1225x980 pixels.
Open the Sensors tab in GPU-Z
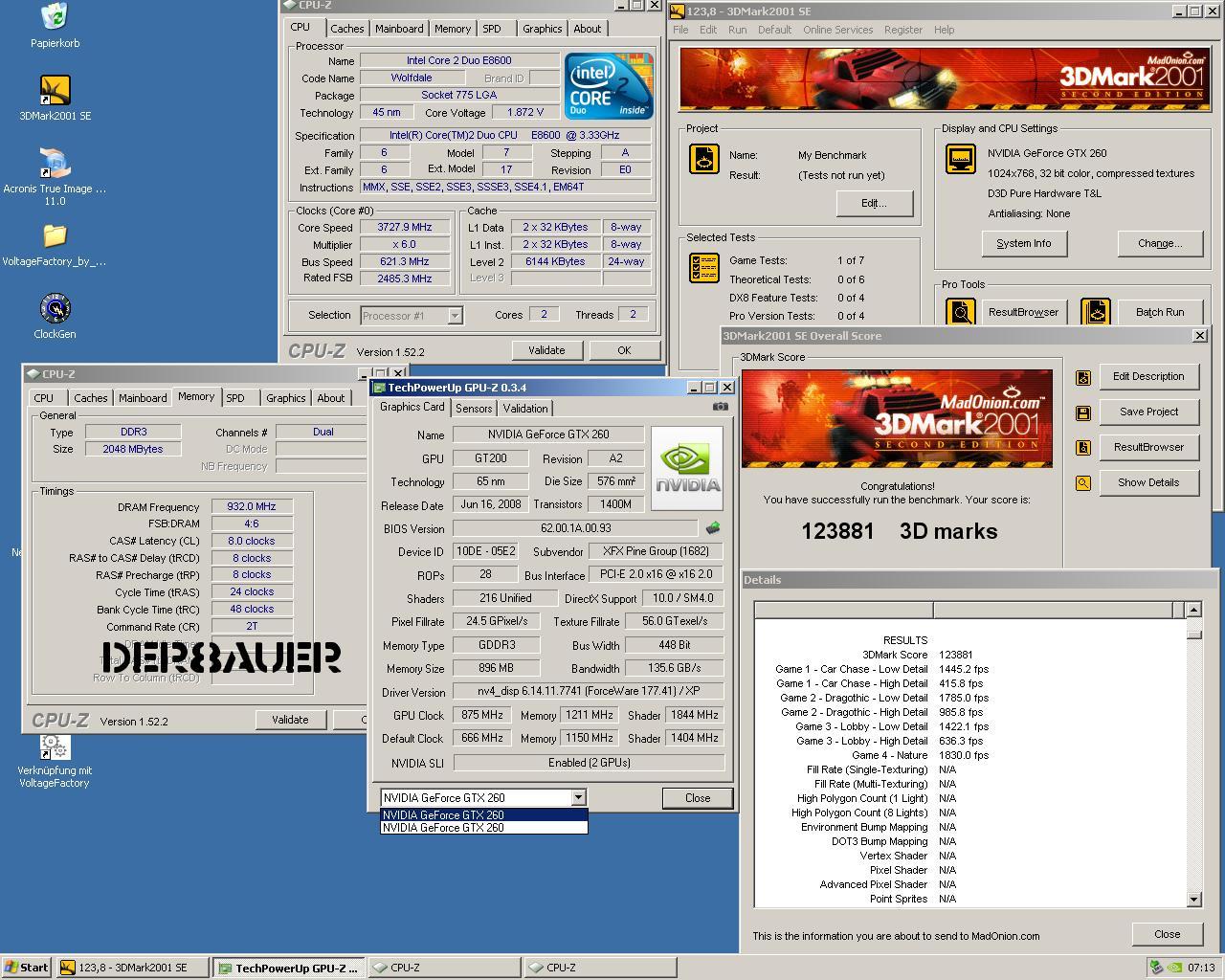point(474,408)
